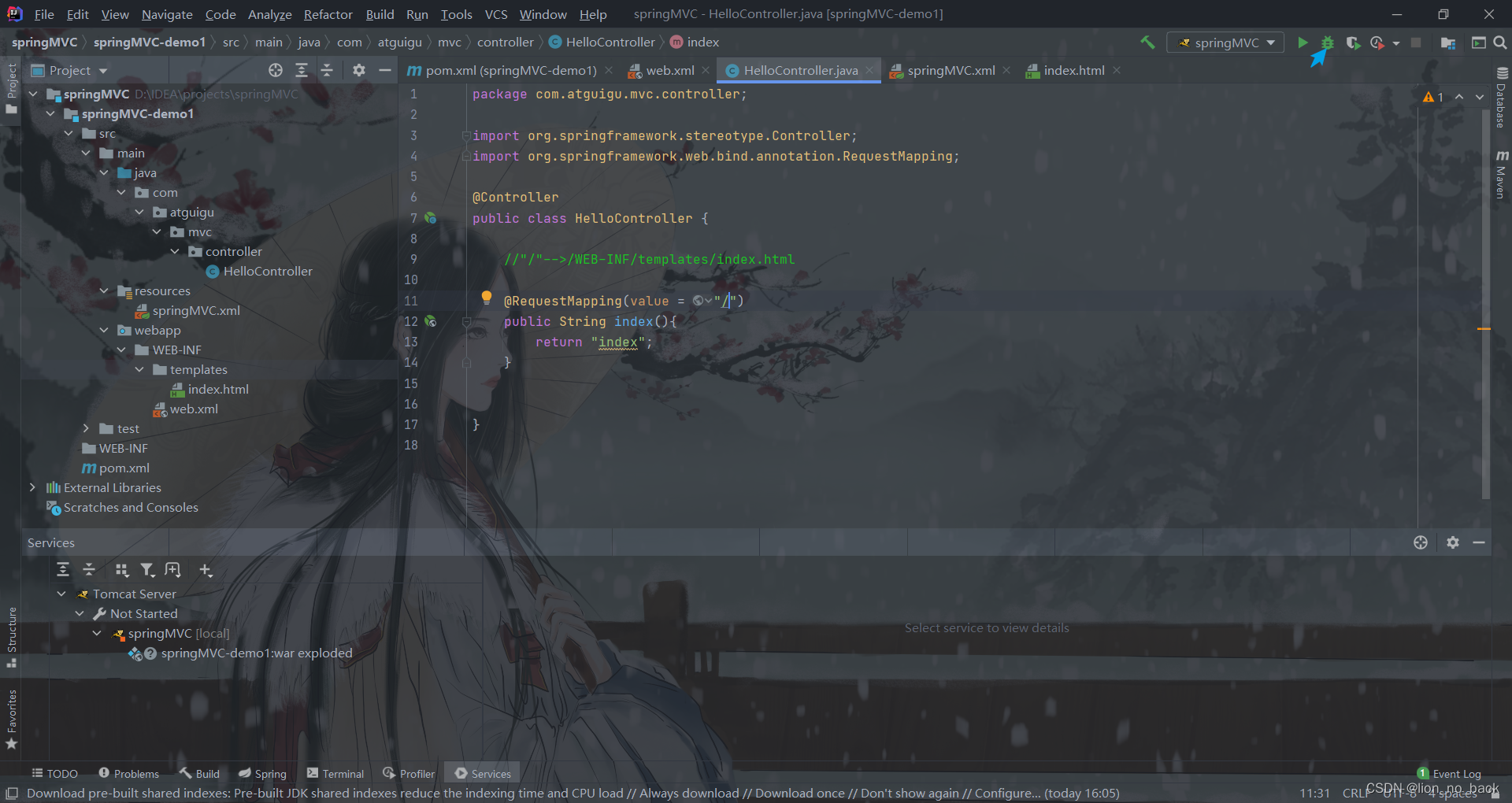Screen dimensions: 1512x803
Task: Switch to the web.xml editor tab
Action: pos(669,70)
